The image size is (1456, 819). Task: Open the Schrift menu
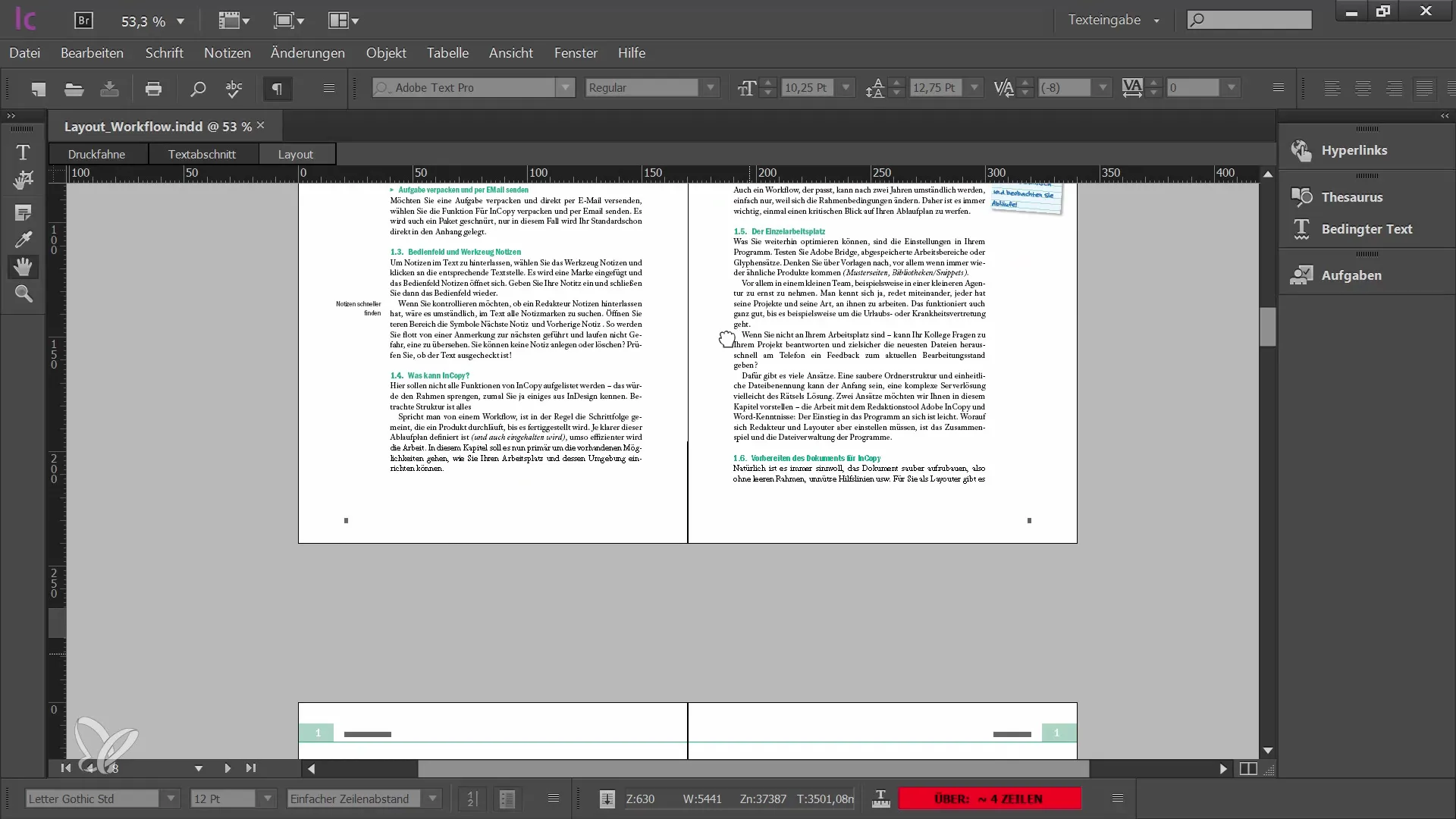pos(164,53)
